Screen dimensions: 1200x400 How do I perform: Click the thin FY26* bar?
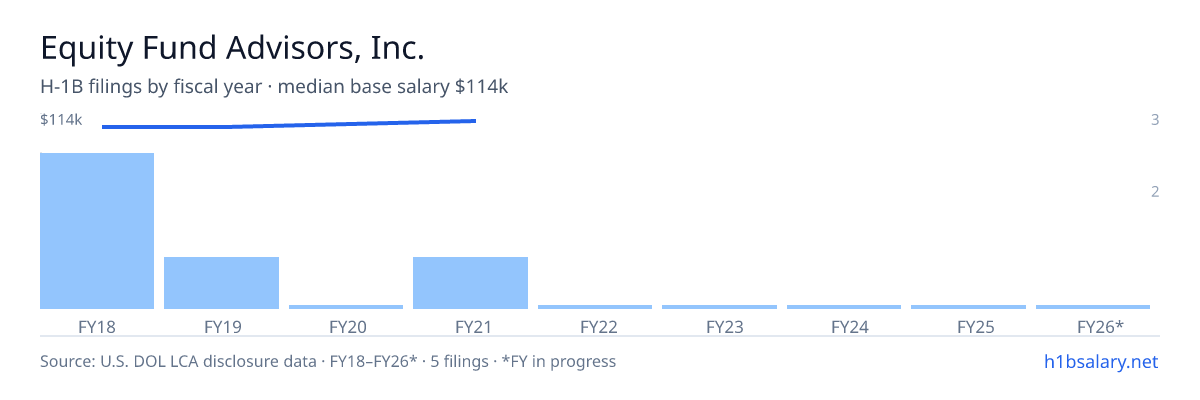click(x=1093, y=307)
